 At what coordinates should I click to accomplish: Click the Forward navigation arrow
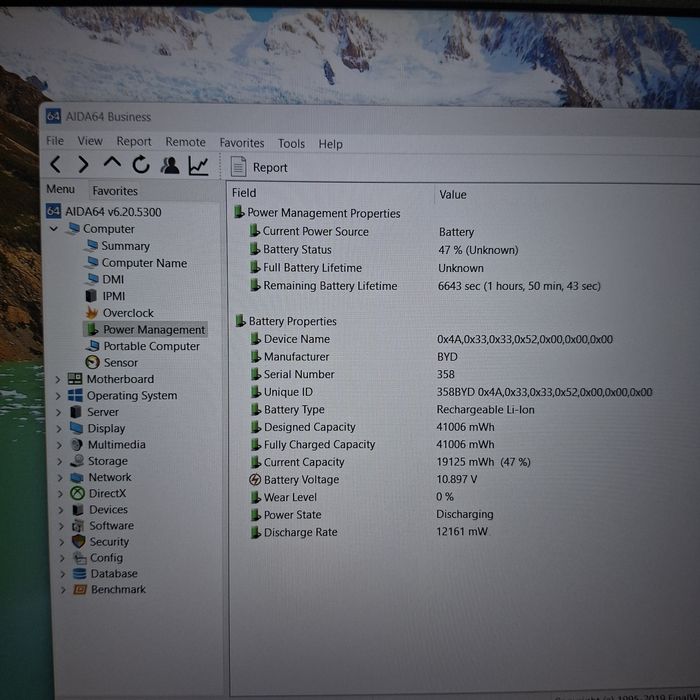[83, 165]
